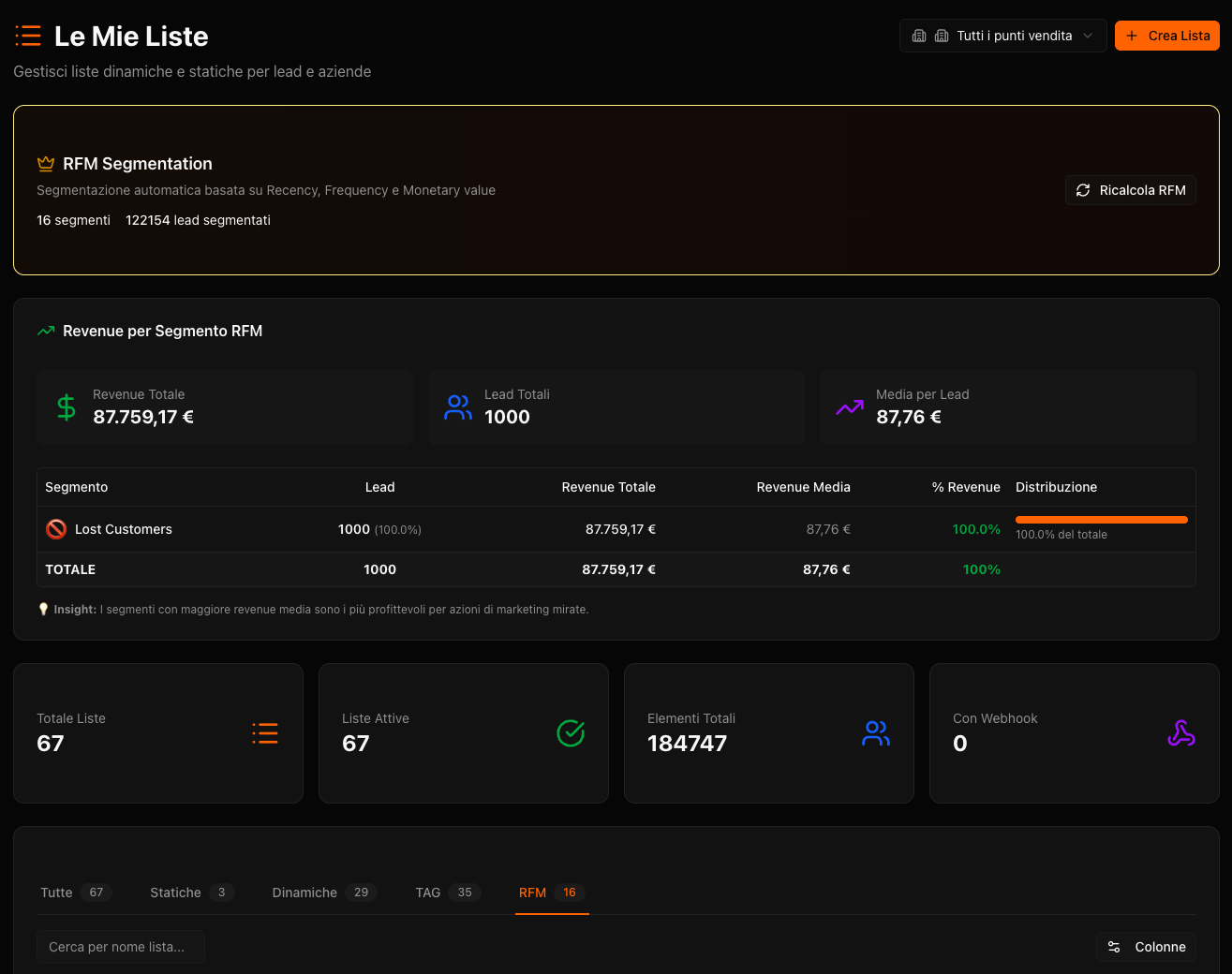The image size is (1232, 974).
Task: Click the purple trend icon in Media per Lead
Action: [x=850, y=407]
